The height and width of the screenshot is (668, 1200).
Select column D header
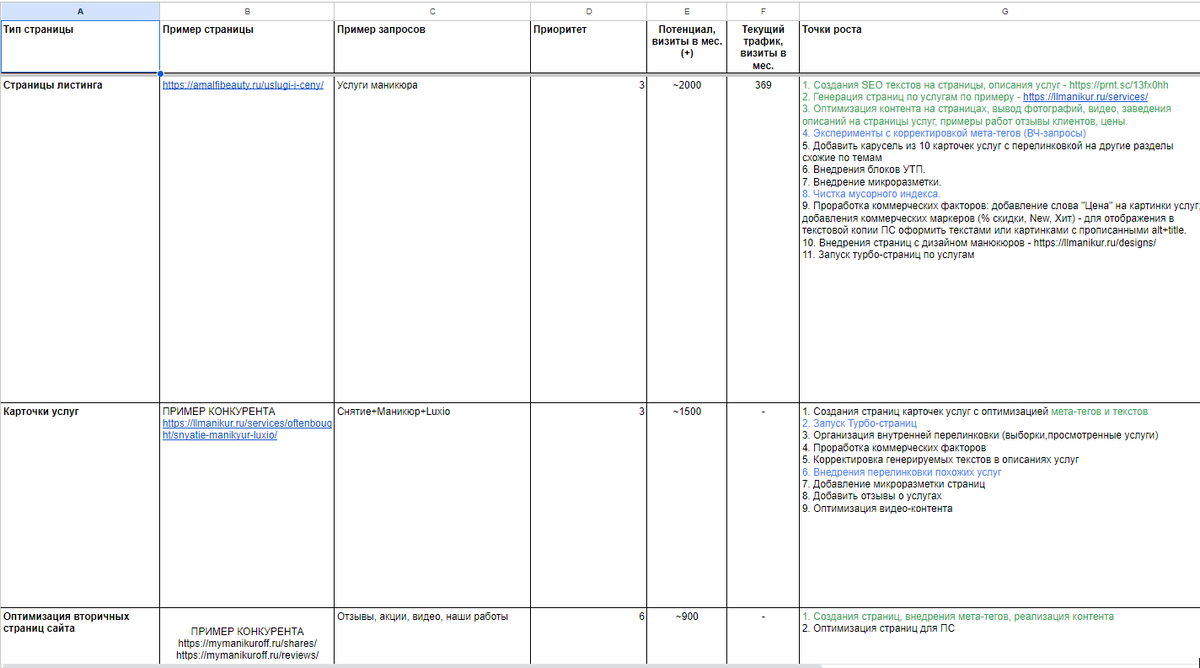[x=589, y=11]
